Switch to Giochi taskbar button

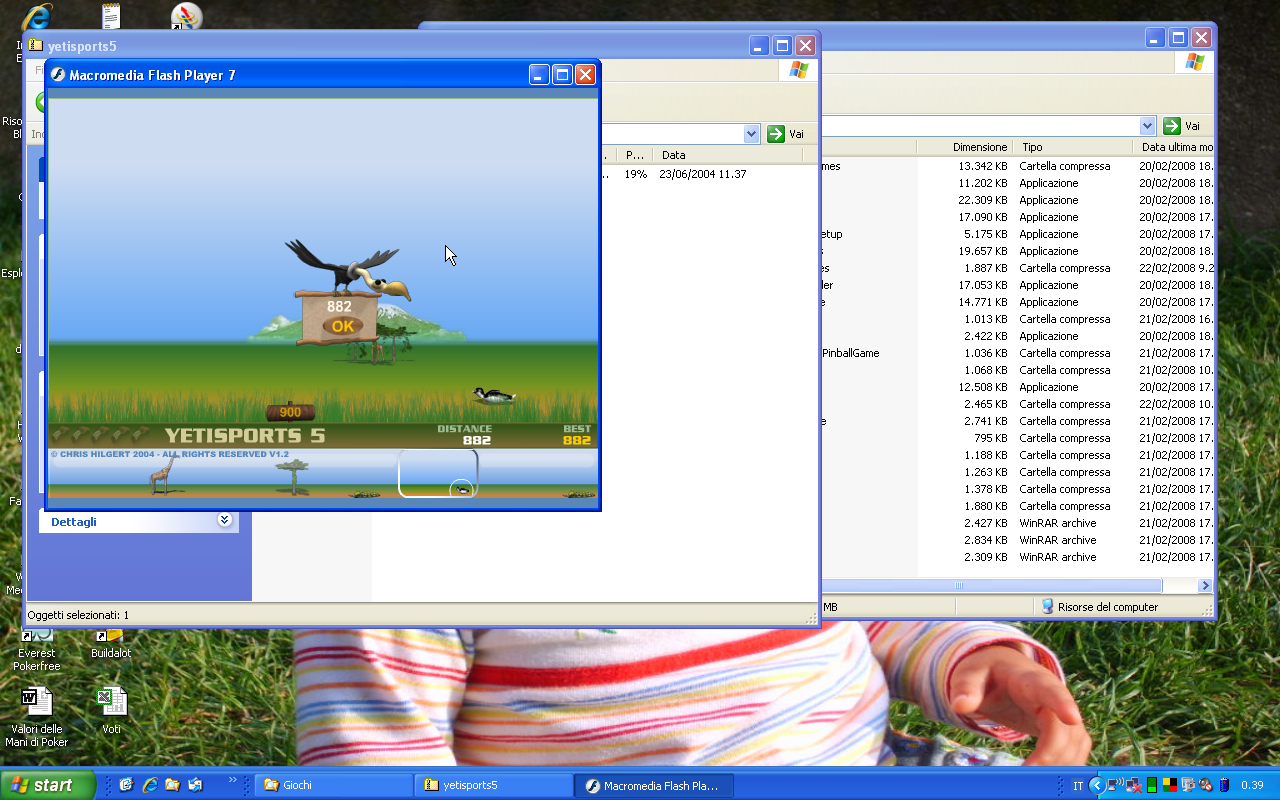pos(333,785)
